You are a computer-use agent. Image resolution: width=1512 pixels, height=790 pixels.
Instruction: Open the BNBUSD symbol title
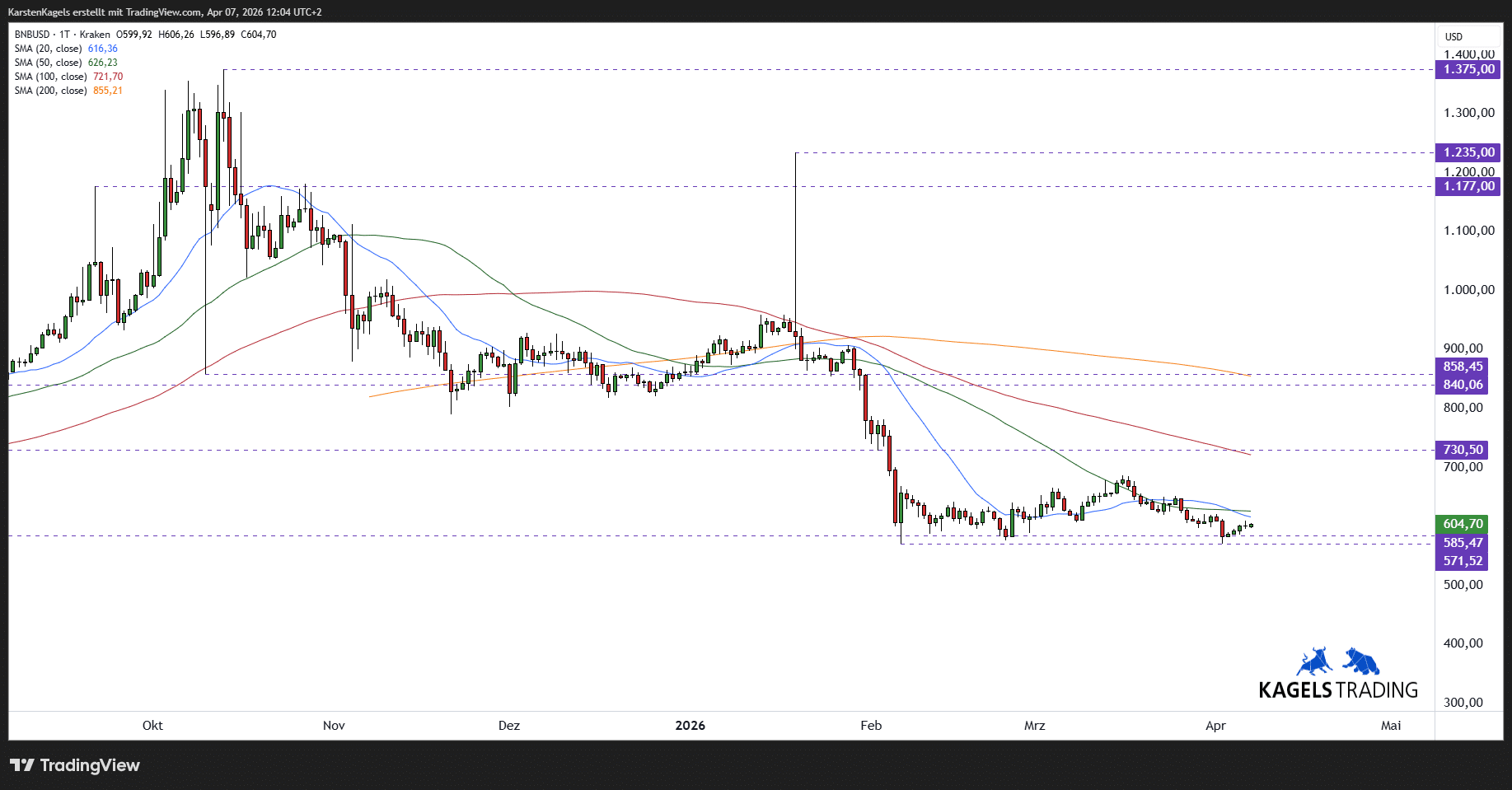pos(32,35)
